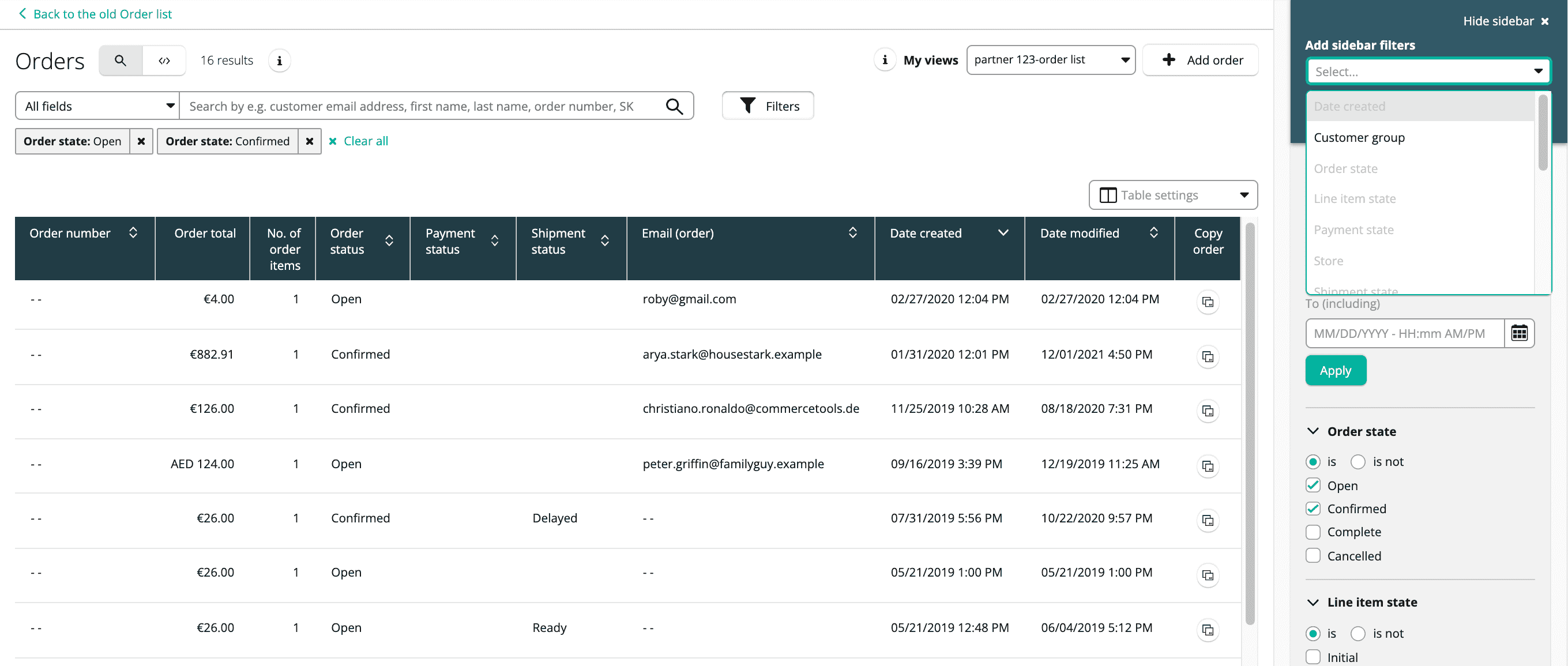Click the To (including) date input field
The image size is (1568, 666).
tap(1404, 333)
